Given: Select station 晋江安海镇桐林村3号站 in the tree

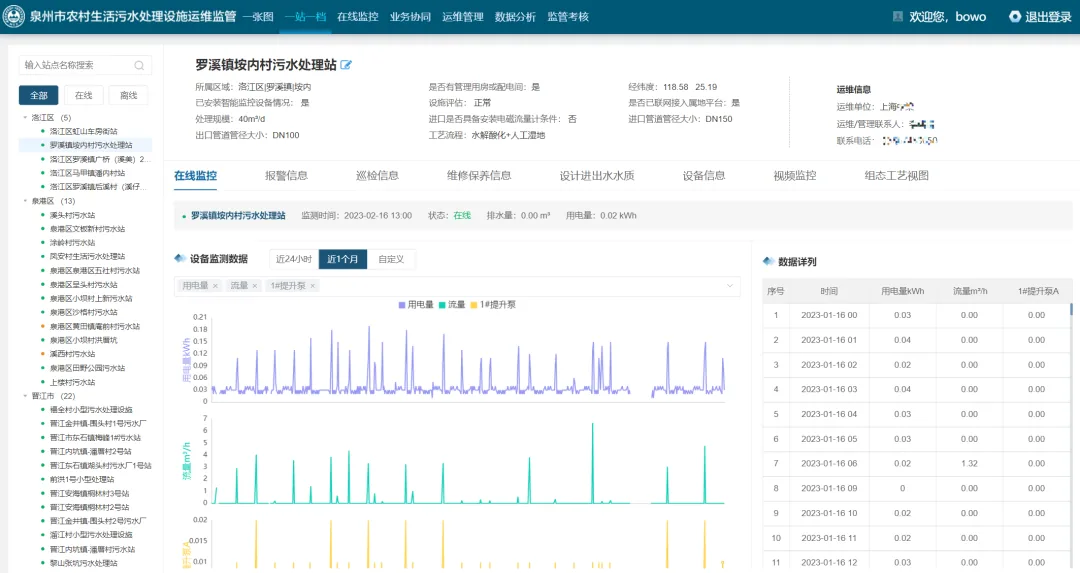Looking at the screenshot, I should (x=90, y=493).
